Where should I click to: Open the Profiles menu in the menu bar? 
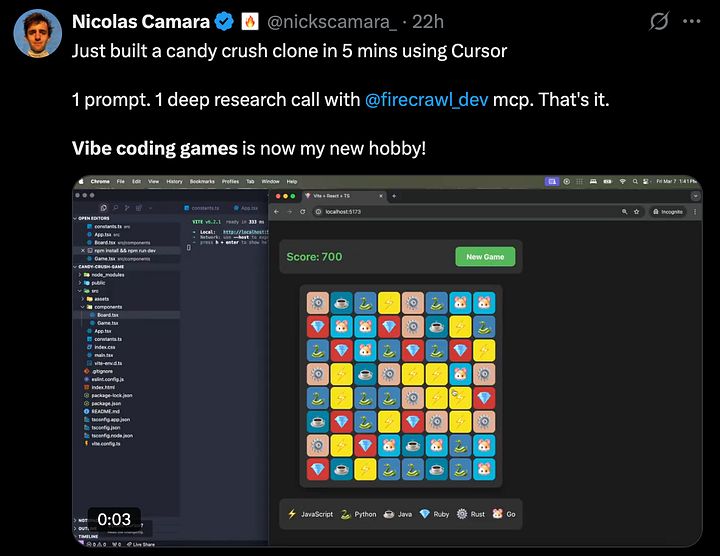pyautogui.click(x=230, y=181)
